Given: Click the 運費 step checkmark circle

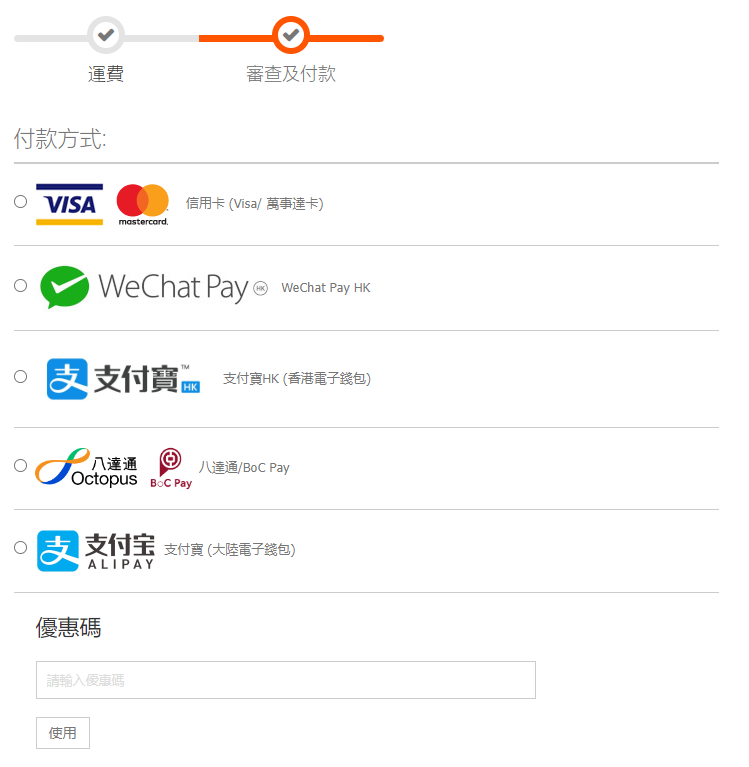Looking at the screenshot, I should point(106,35).
